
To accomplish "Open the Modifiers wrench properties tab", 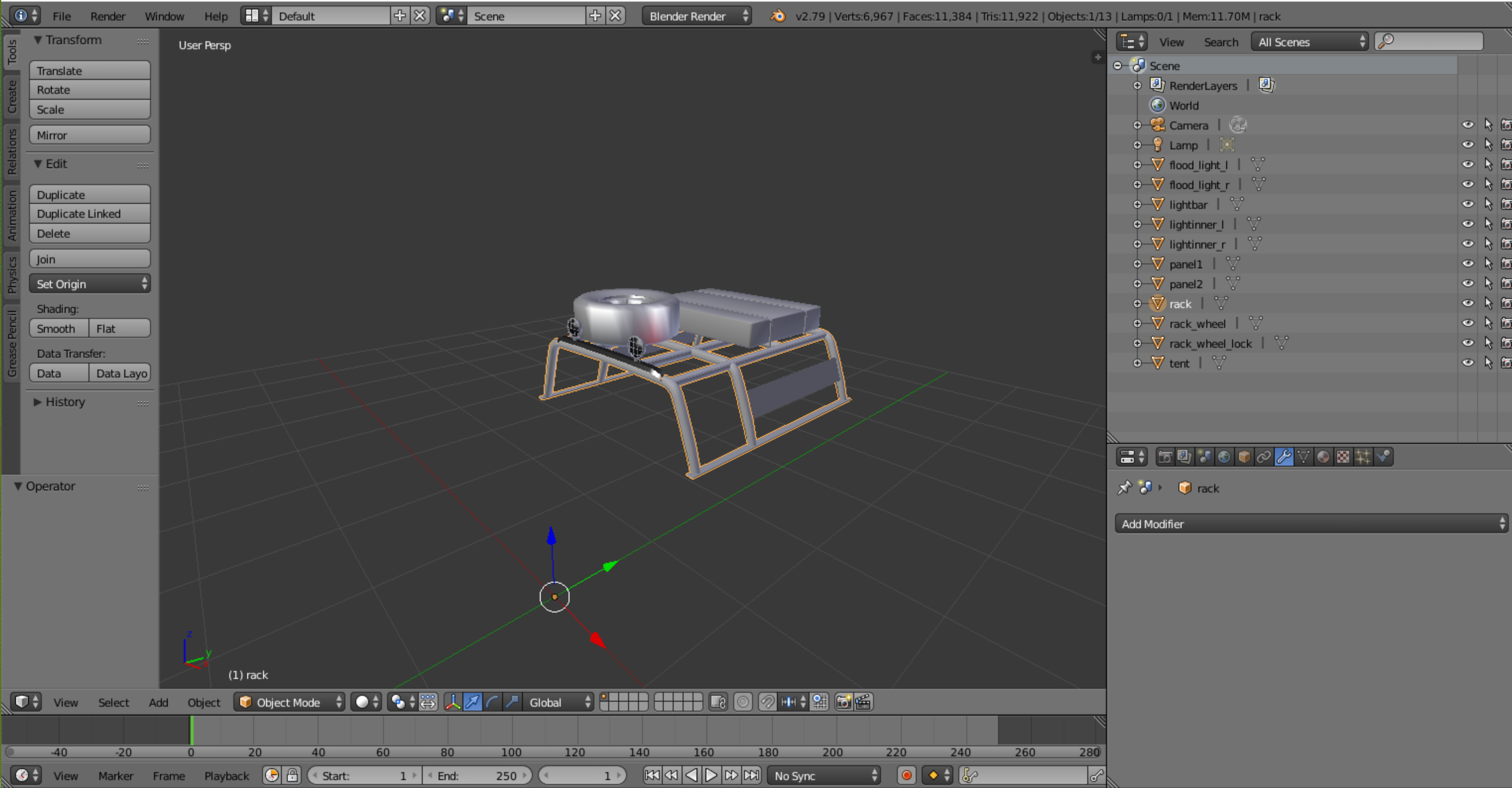I will pos(1284,456).
